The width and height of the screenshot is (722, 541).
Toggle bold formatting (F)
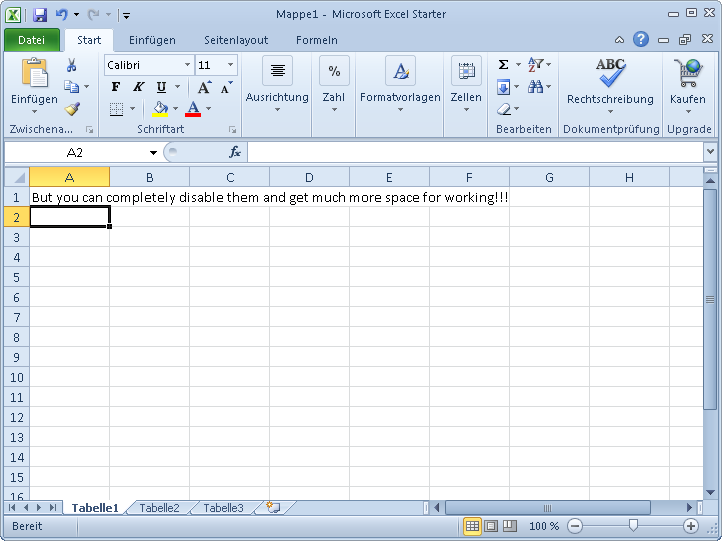point(116,87)
